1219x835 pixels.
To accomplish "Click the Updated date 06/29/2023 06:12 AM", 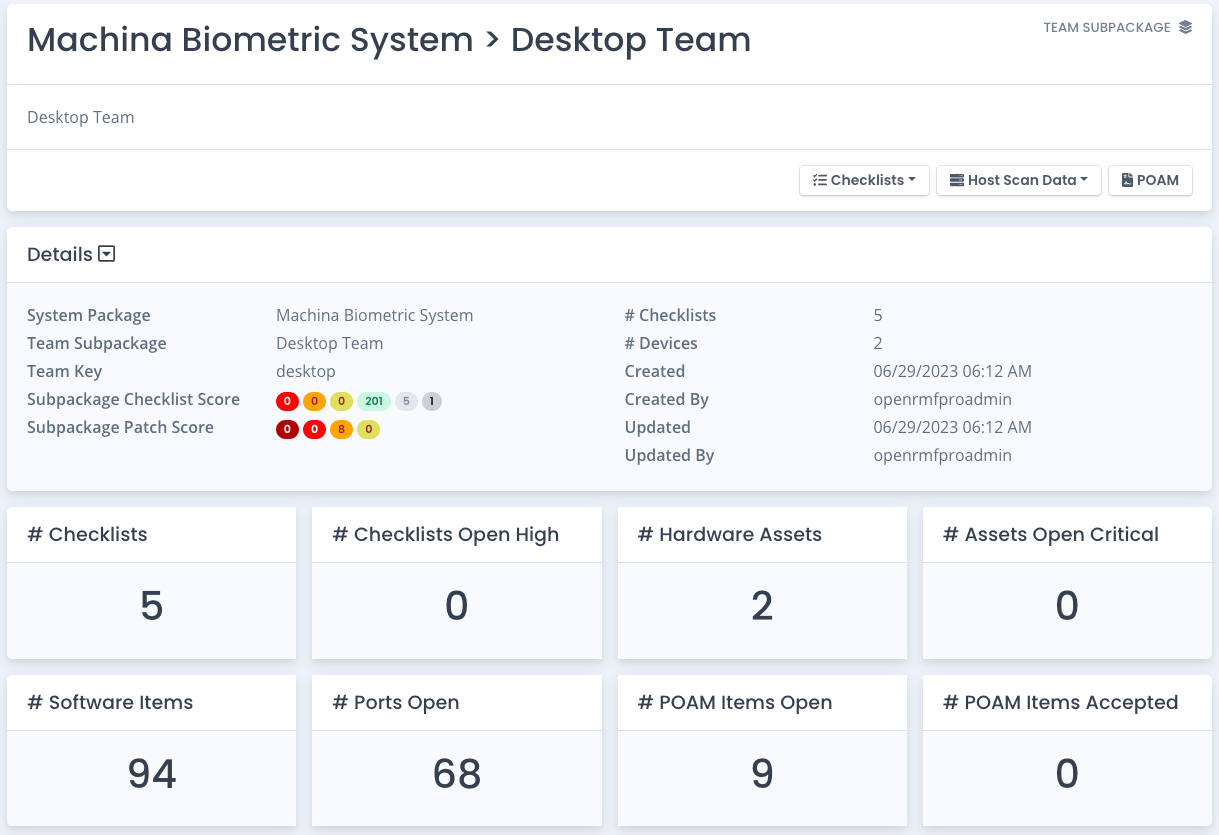I will 952,427.
